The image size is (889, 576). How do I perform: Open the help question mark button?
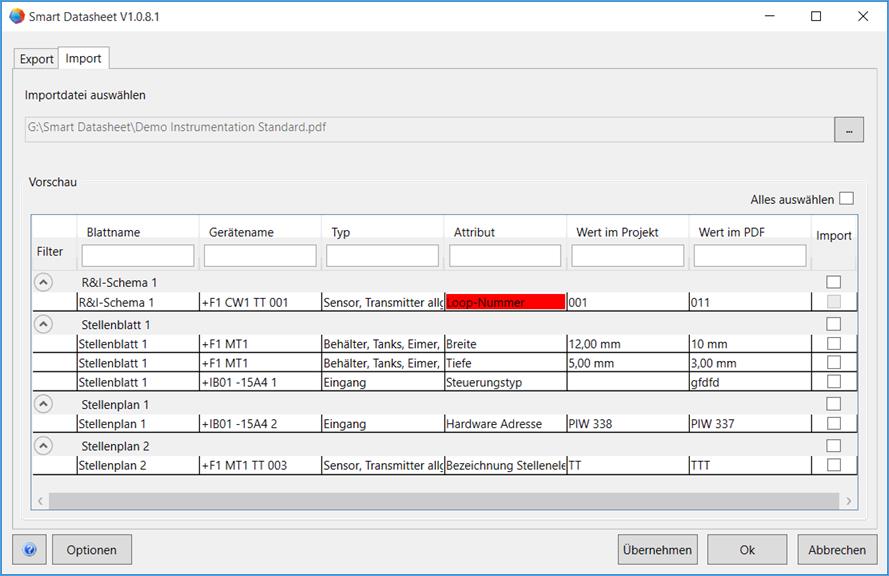pyautogui.click(x=29, y=549)
